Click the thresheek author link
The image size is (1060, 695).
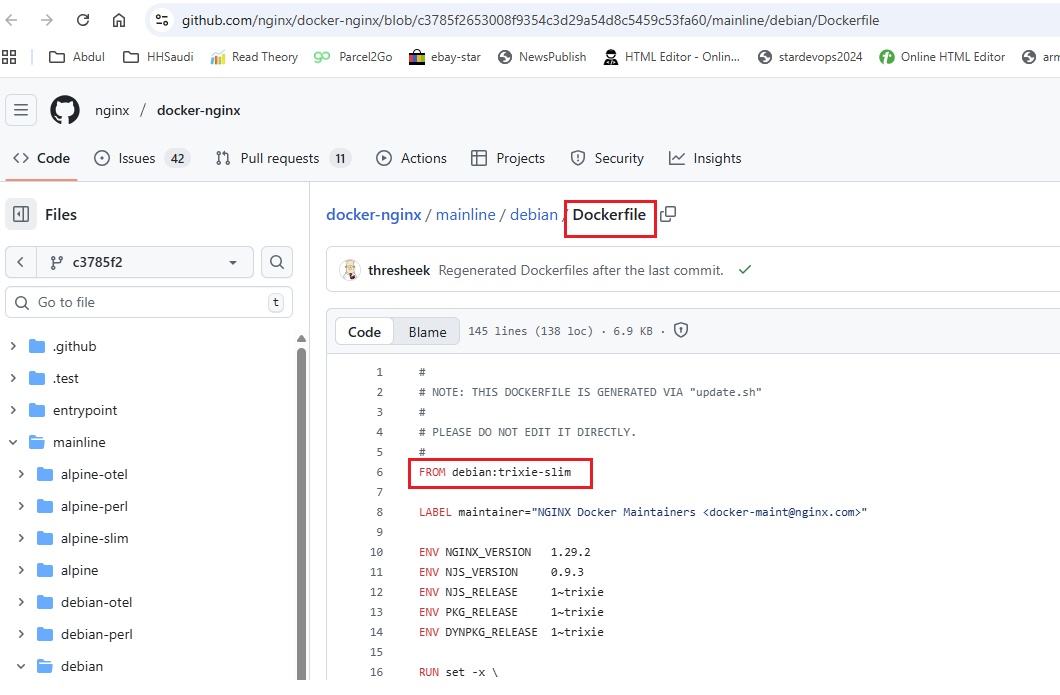(x=399, y=270)
